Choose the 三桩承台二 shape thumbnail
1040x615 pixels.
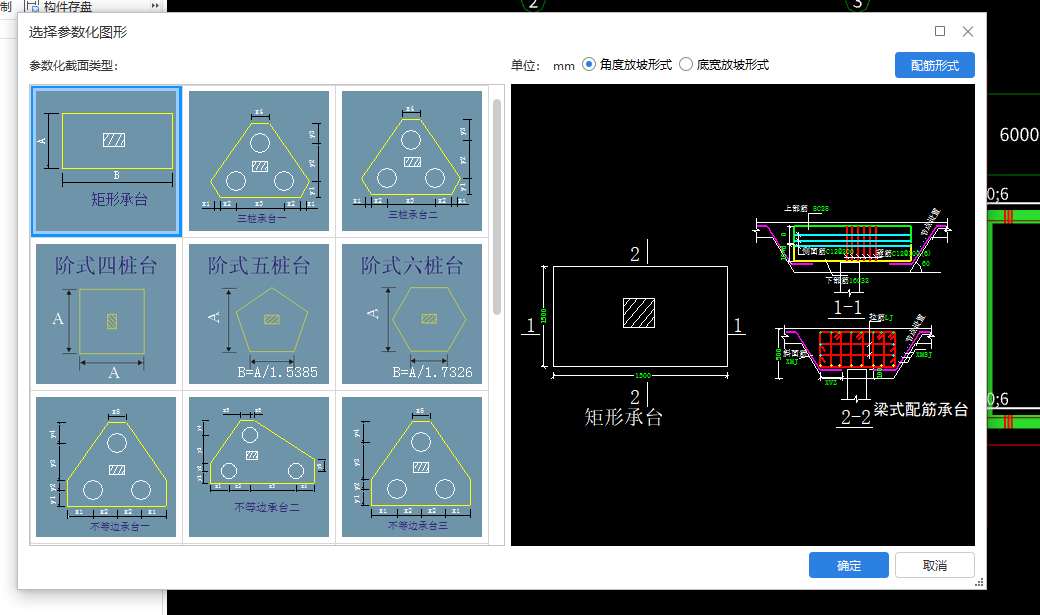tap(412, 161)
